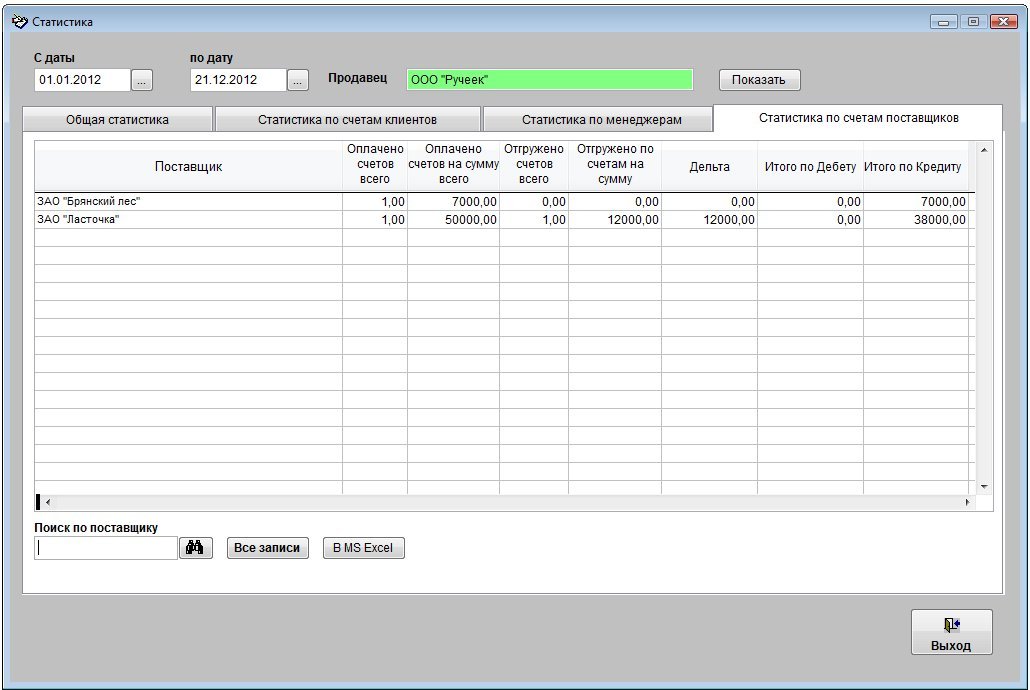Export table using В MS Excel button
This screenshot has height=690, width=1030.
363,548
